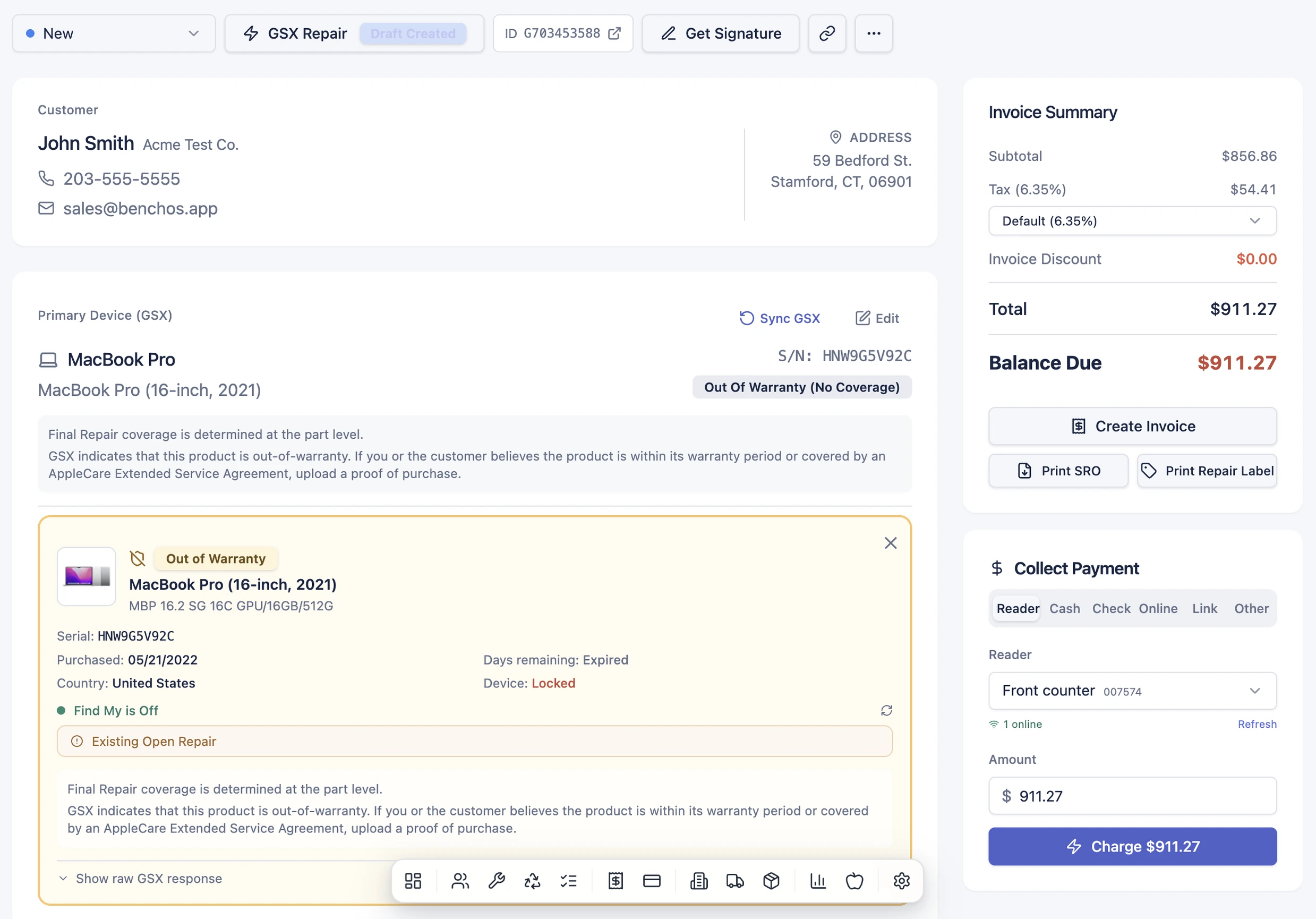Click the MacBook Pro device thumbnail image

tap(87, 576)
